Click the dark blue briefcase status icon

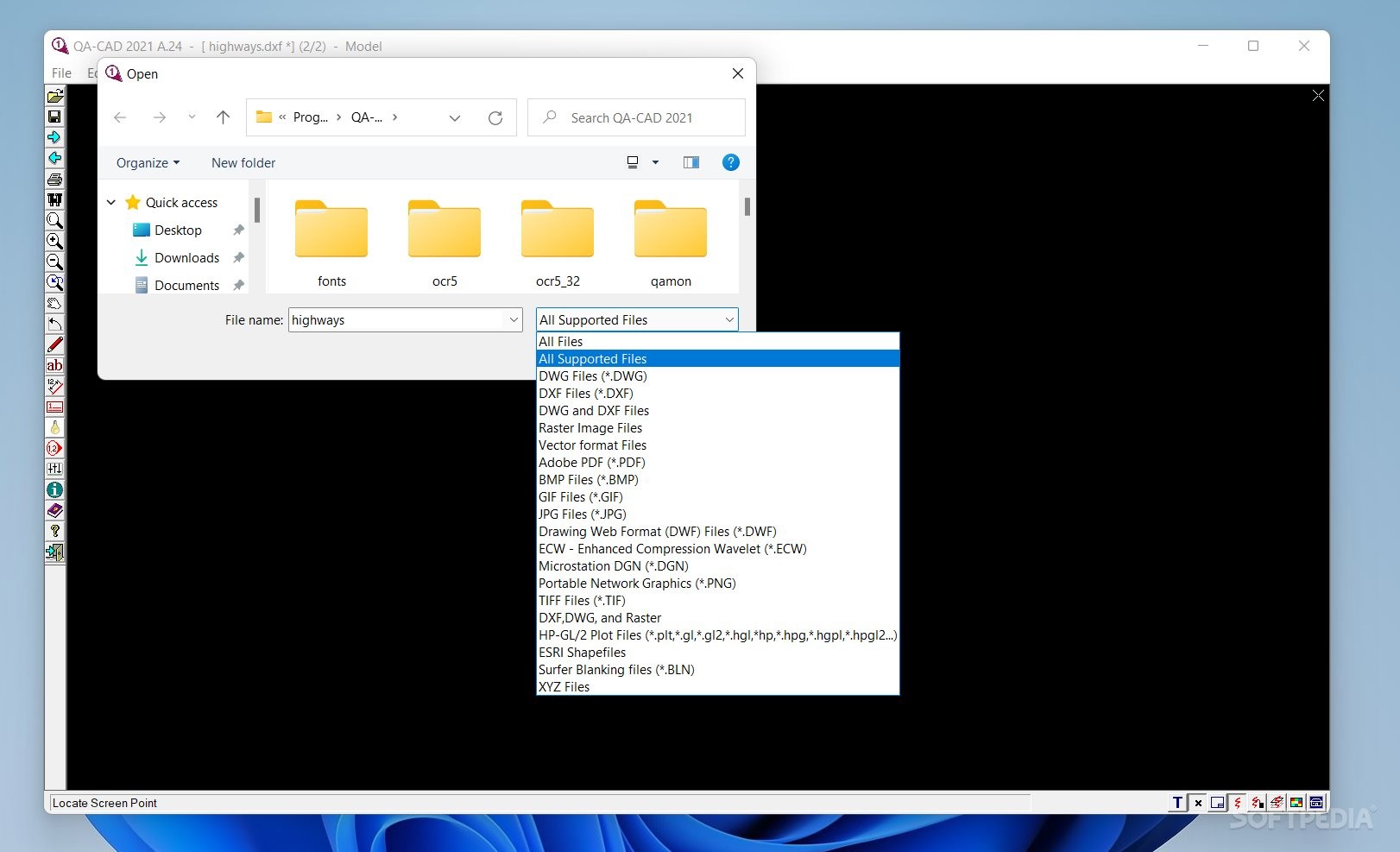(x=1316, y=803)
